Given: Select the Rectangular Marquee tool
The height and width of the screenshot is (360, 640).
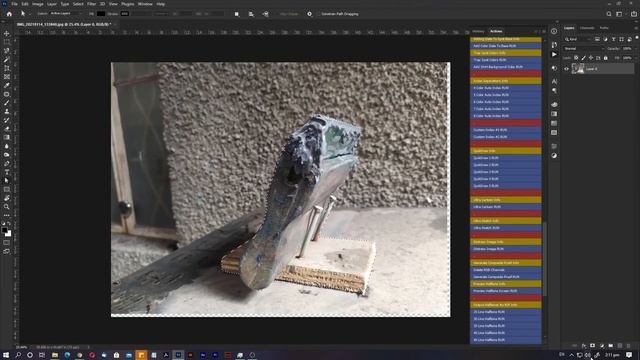Looking at the screenshot, I should click(x=7, y=42).
